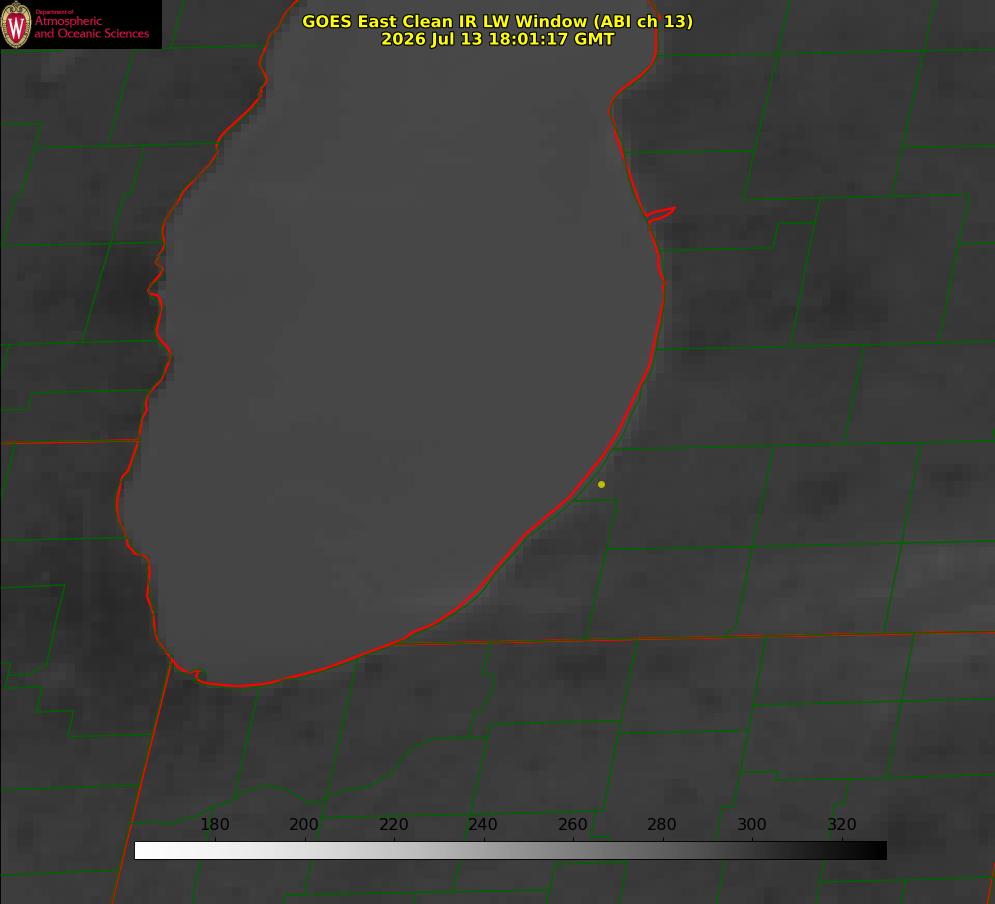
Task: Click the 220 colorbar tick label
Action: [x=393, y=824]
